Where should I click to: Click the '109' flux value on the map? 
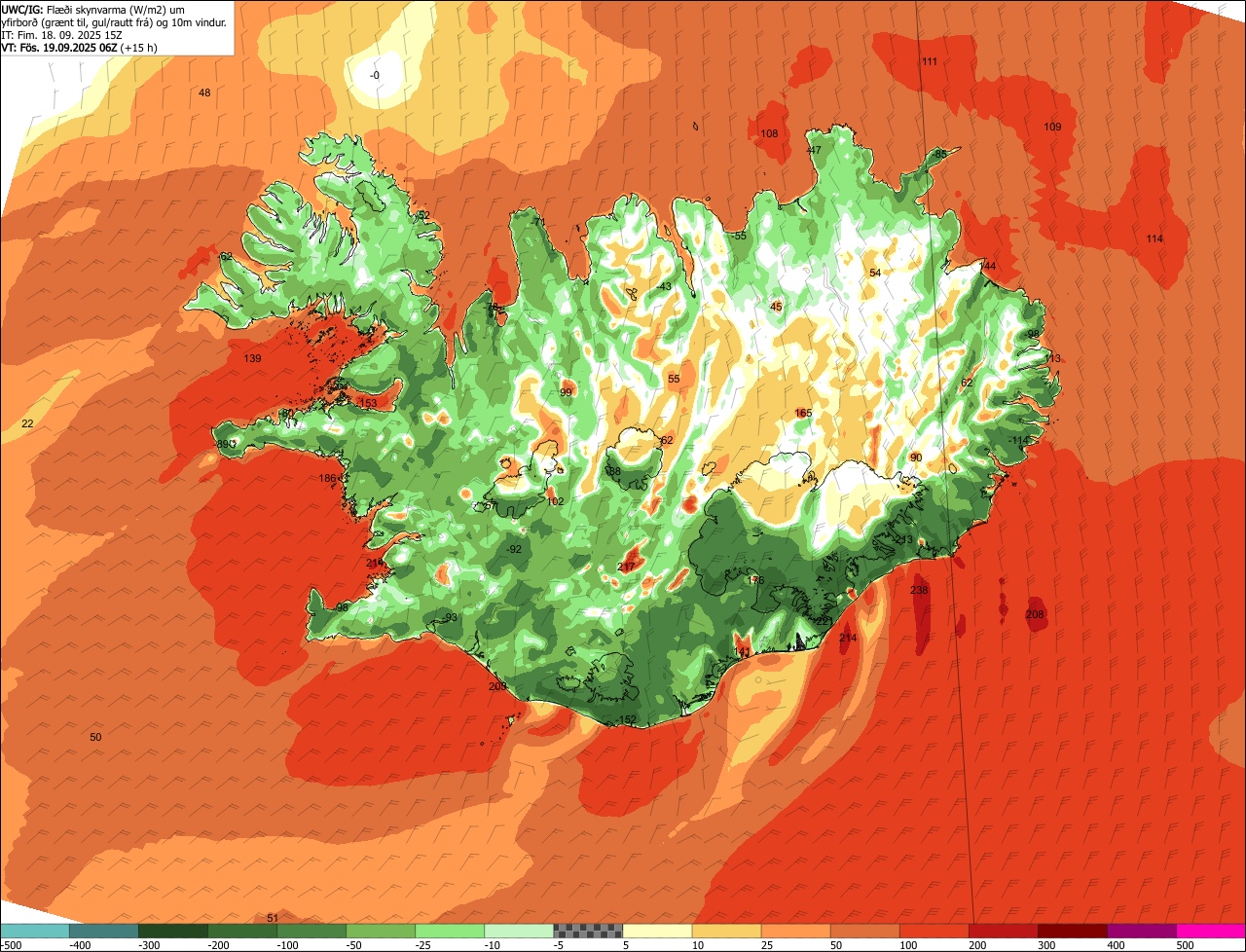1052,127
